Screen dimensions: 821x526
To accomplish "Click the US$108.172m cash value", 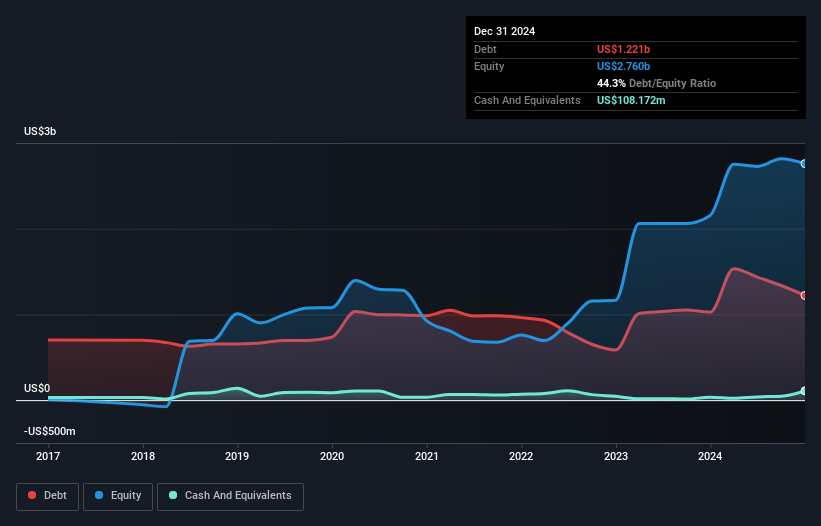I will coord(631,100).
